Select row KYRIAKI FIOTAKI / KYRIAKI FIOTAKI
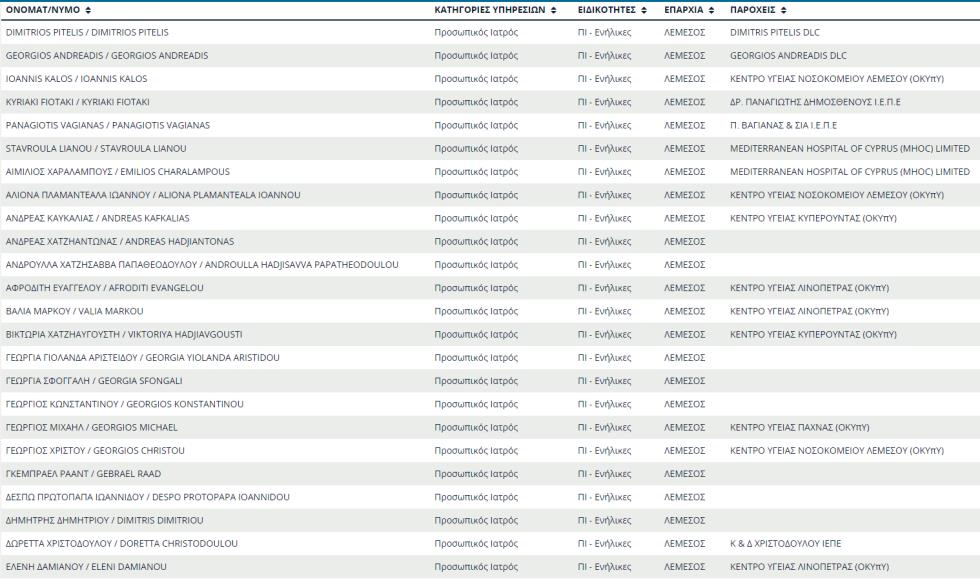980x579 pixels. [490, 102]
